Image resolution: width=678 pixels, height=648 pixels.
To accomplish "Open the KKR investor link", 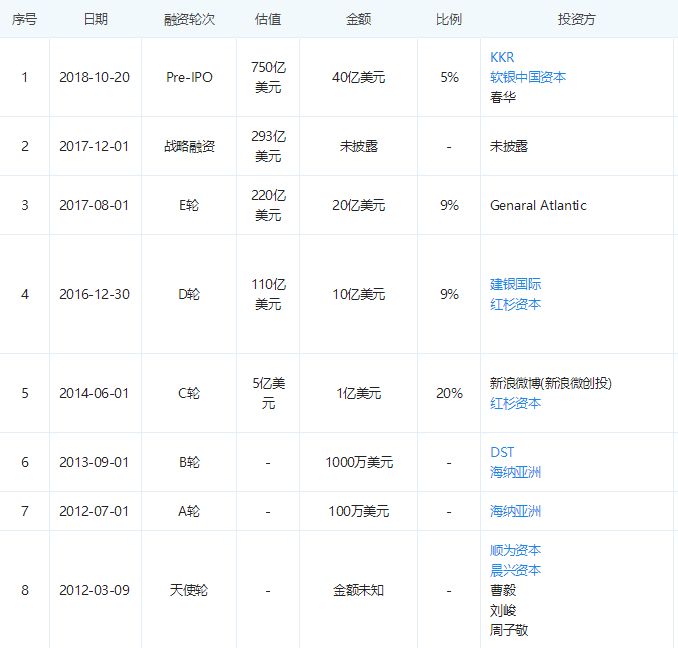I will [502, 57].
